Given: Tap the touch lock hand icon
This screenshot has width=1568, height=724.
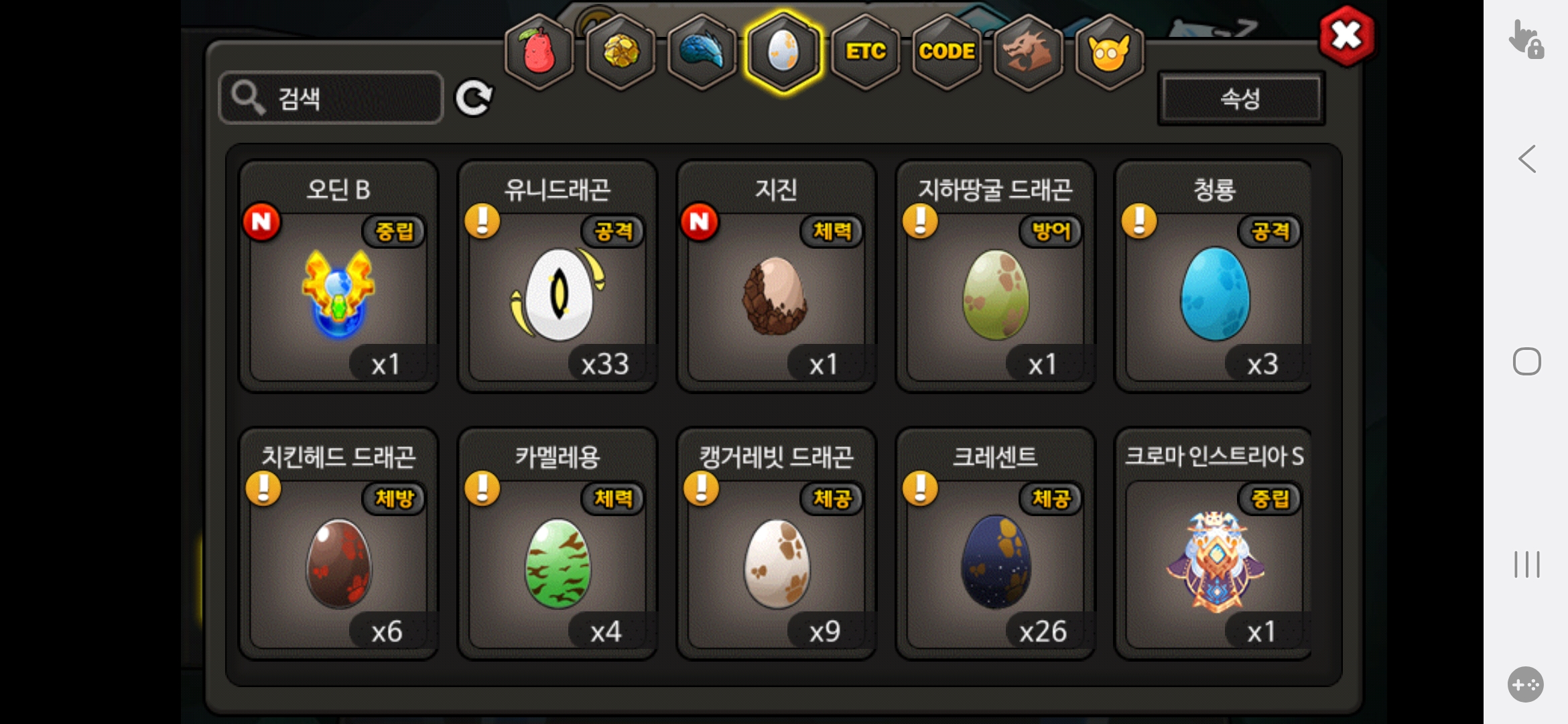Looking at the screenshot, I should [x=1526, y=39].
